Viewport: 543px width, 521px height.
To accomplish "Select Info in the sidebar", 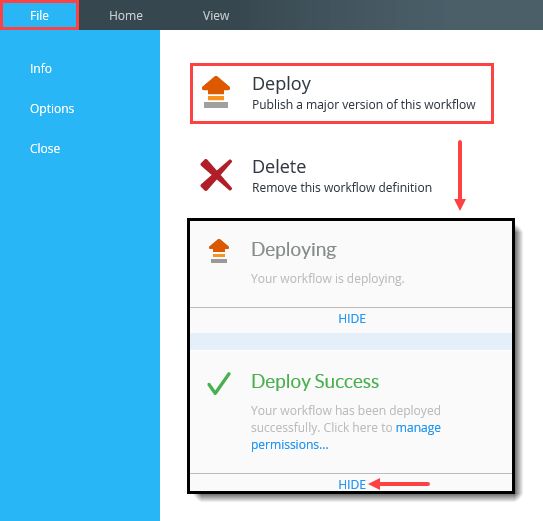I will [x=41, y=69].
